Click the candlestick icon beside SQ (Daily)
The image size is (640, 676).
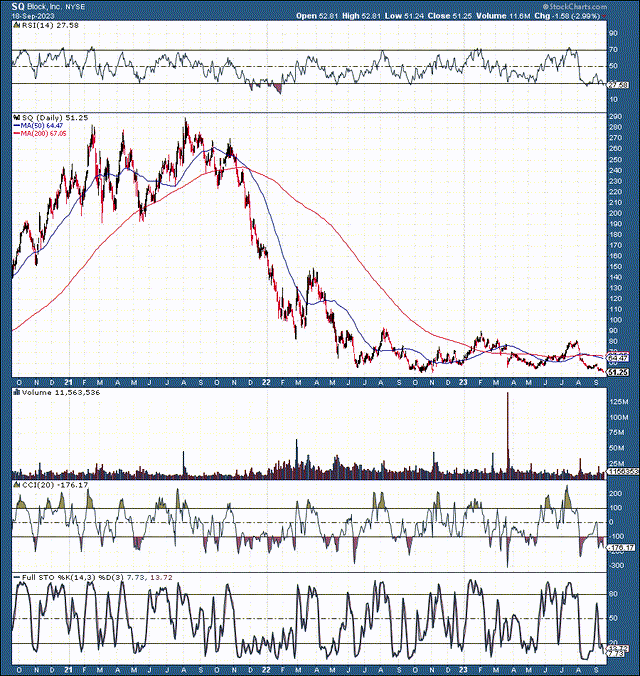(17, 117)
